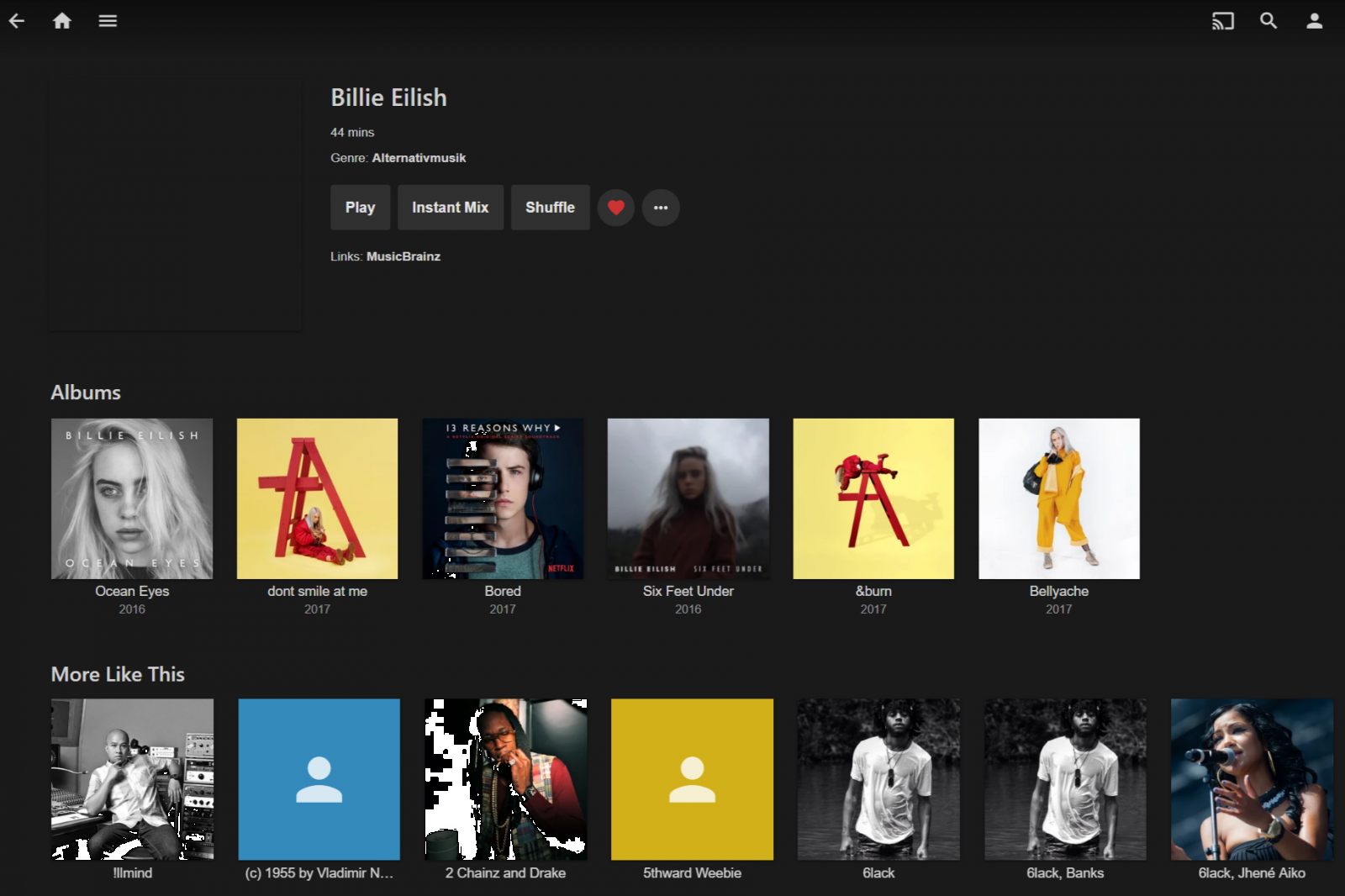Go back using the back arrow

tap(17, 21)
